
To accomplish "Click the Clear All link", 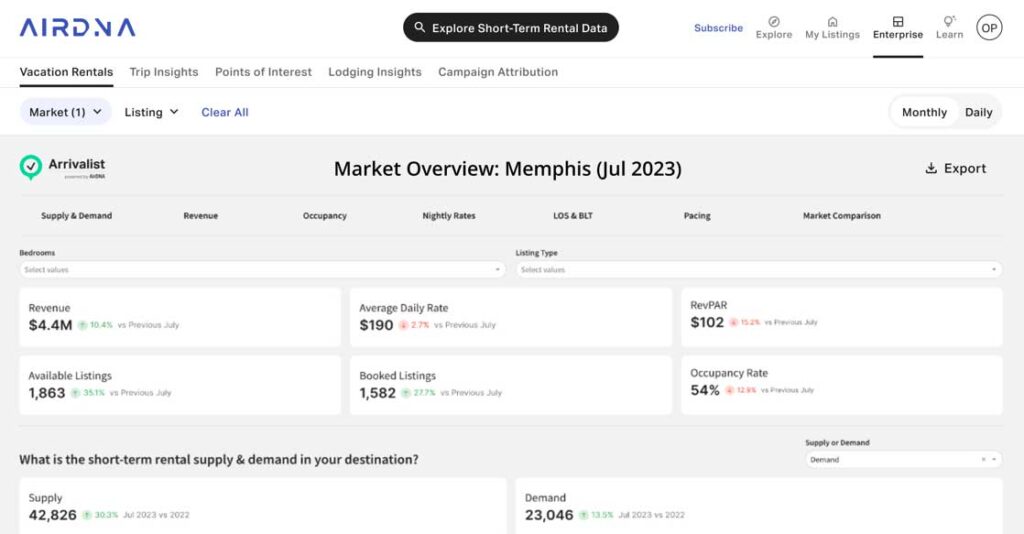I will pos(225,112).
